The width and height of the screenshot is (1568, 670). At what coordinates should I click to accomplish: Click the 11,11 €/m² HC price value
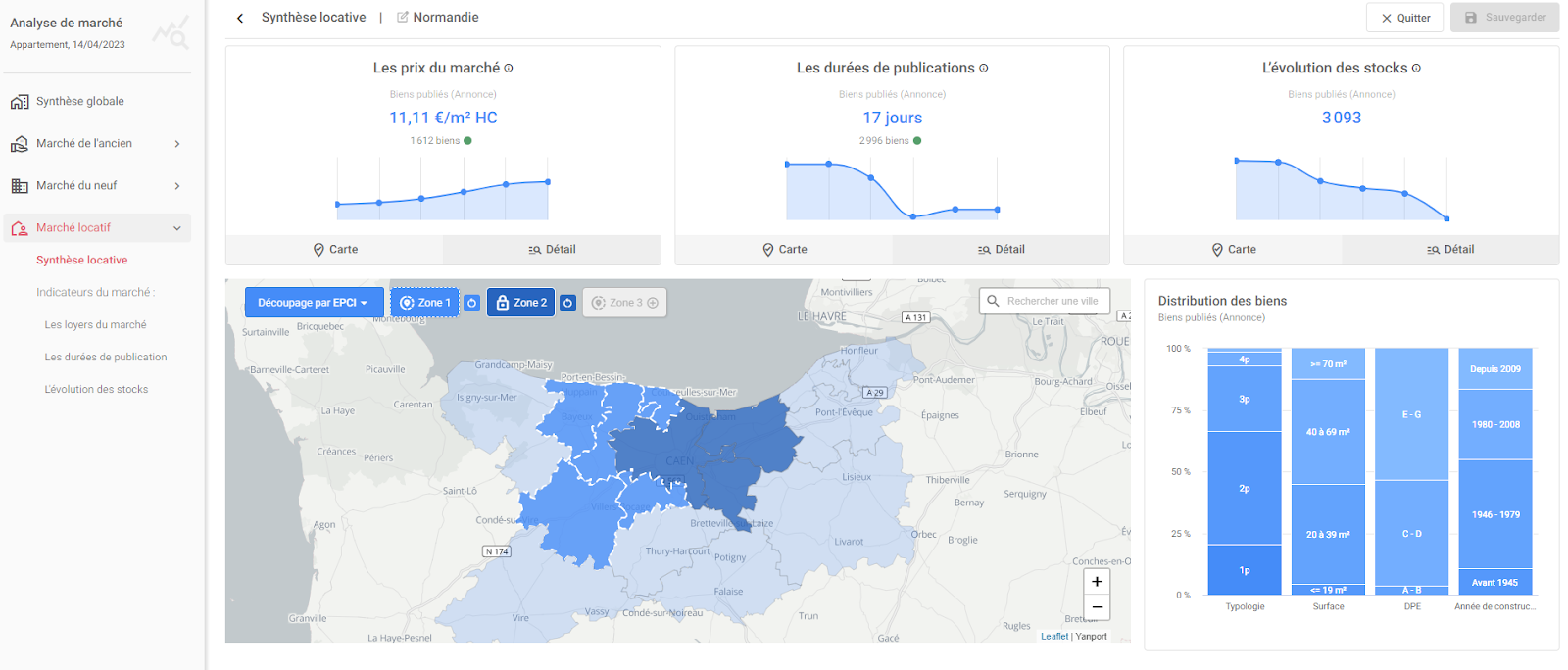click(x=443, y=118)
